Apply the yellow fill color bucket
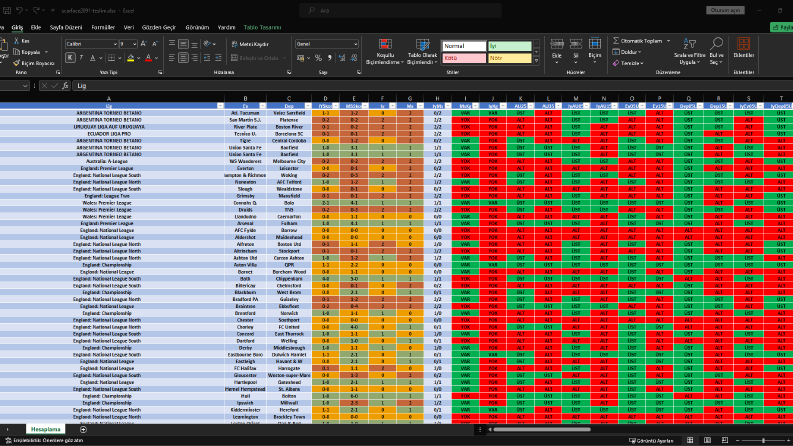 (x=130, y=58)
